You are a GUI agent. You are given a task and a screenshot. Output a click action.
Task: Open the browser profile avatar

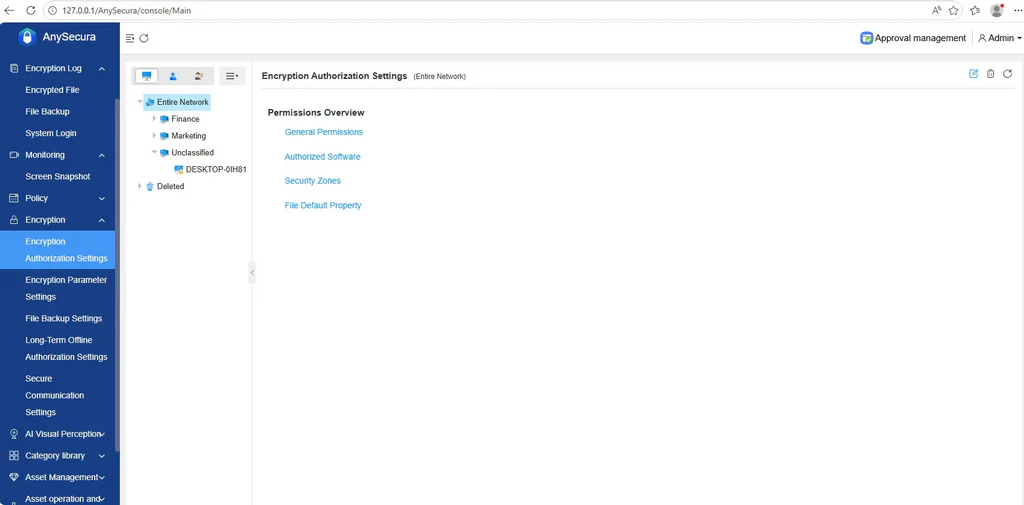(x=997, y=10)
